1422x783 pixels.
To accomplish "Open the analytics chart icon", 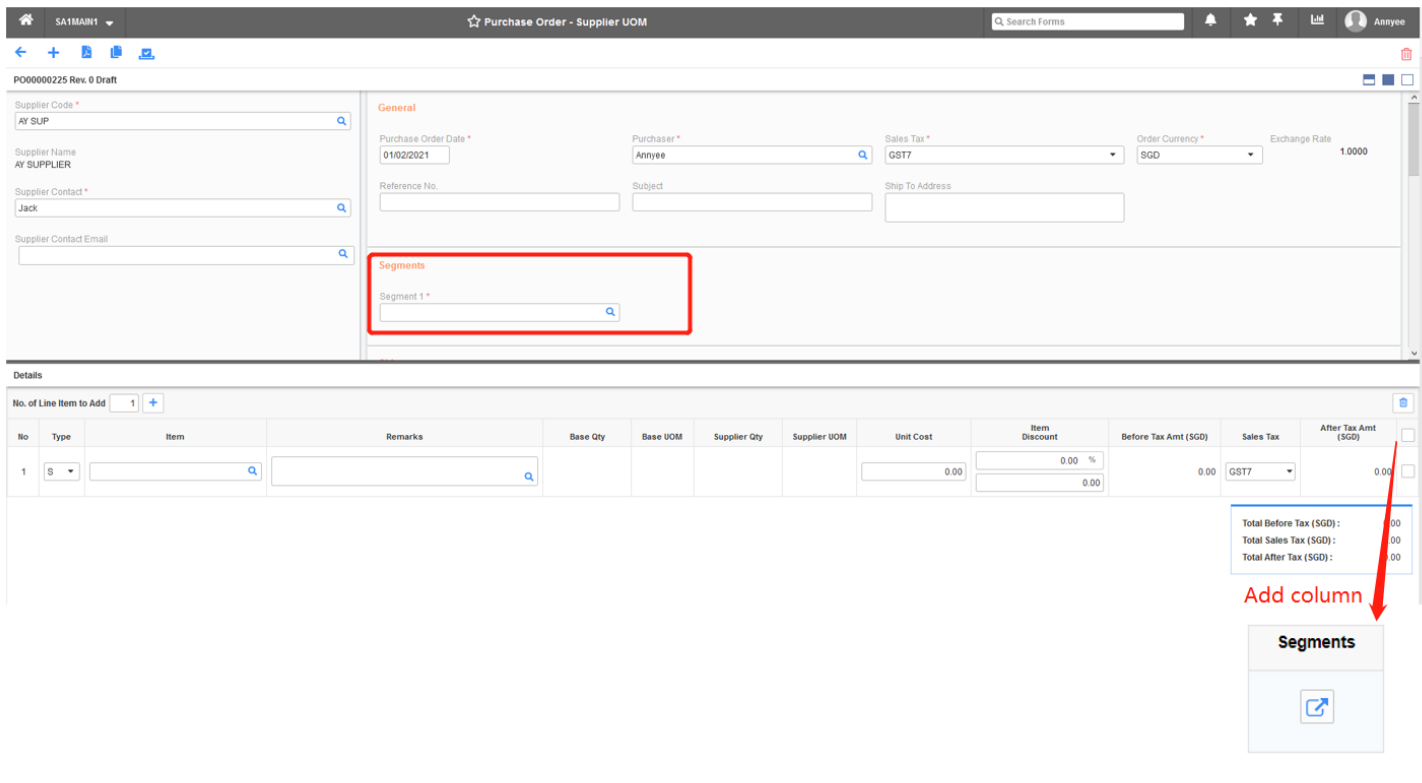I will (1317, 21).
